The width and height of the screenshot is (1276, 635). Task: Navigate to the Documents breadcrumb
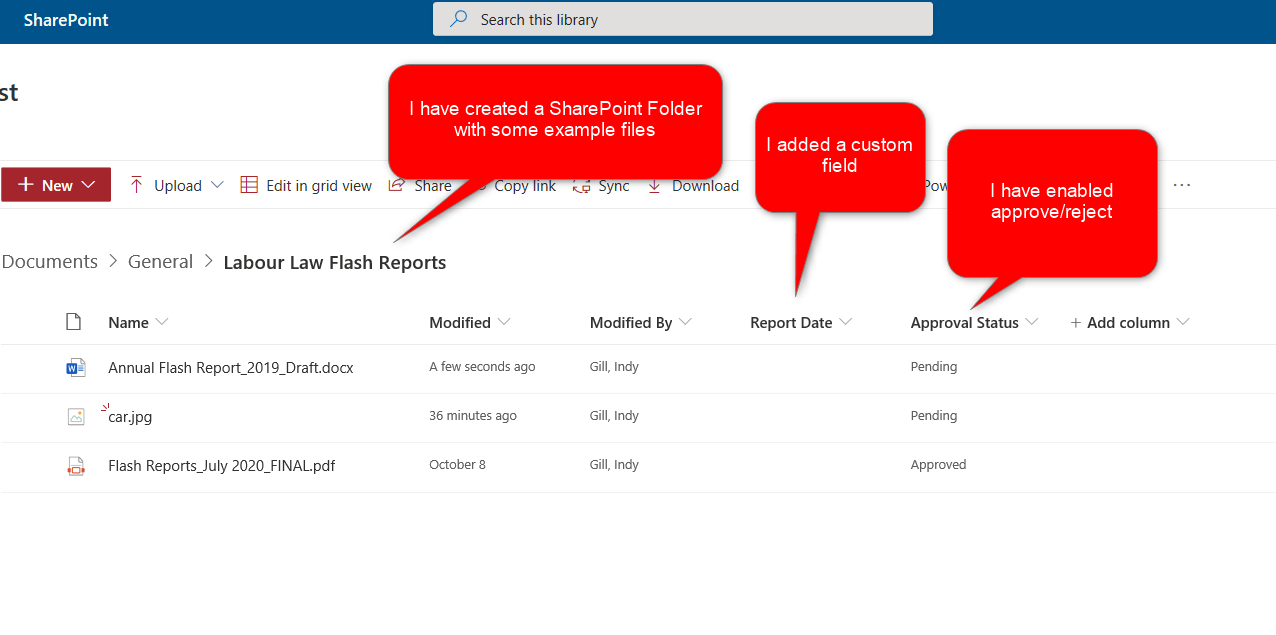tap(48, 261)
